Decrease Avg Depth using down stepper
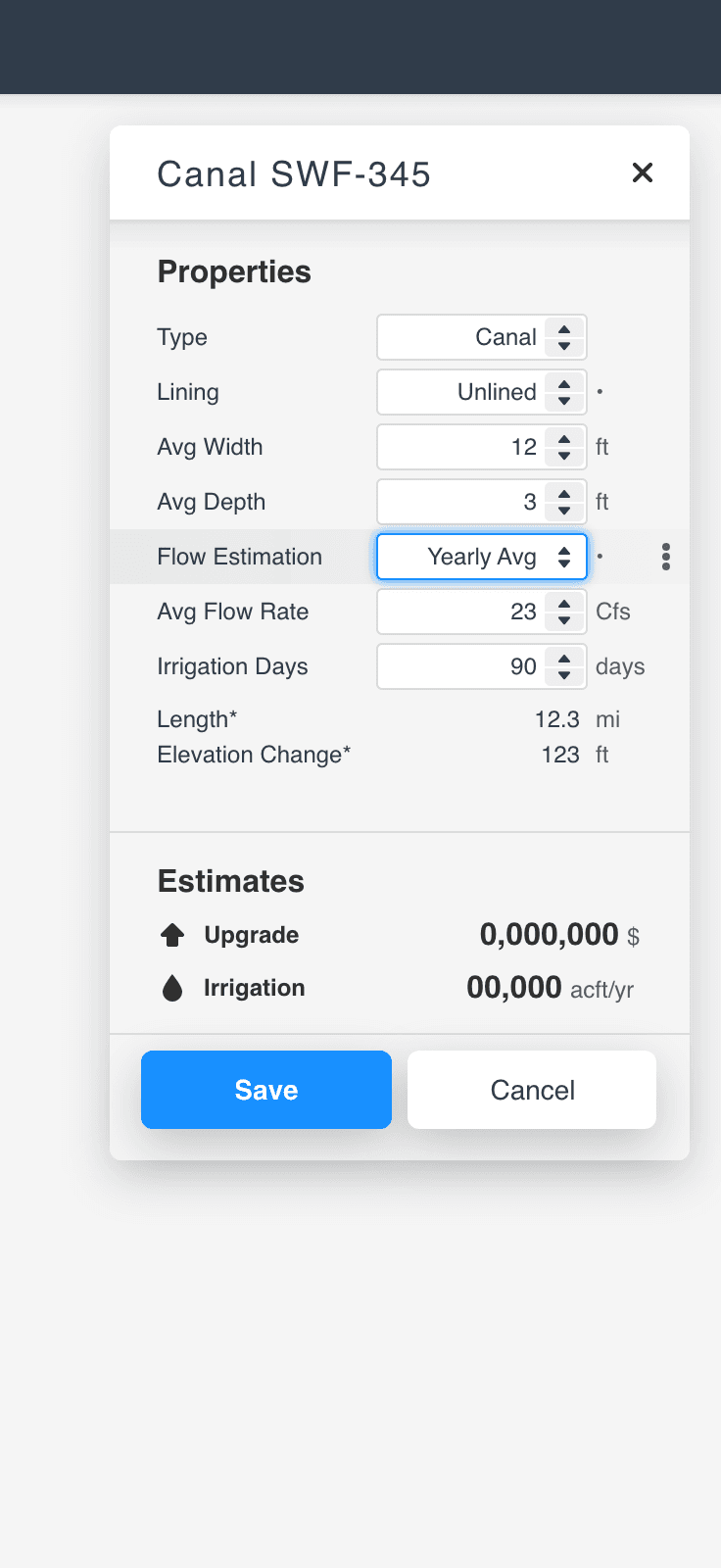The height and width of the screenshot is (1568, 721). (x=564, y=511)
